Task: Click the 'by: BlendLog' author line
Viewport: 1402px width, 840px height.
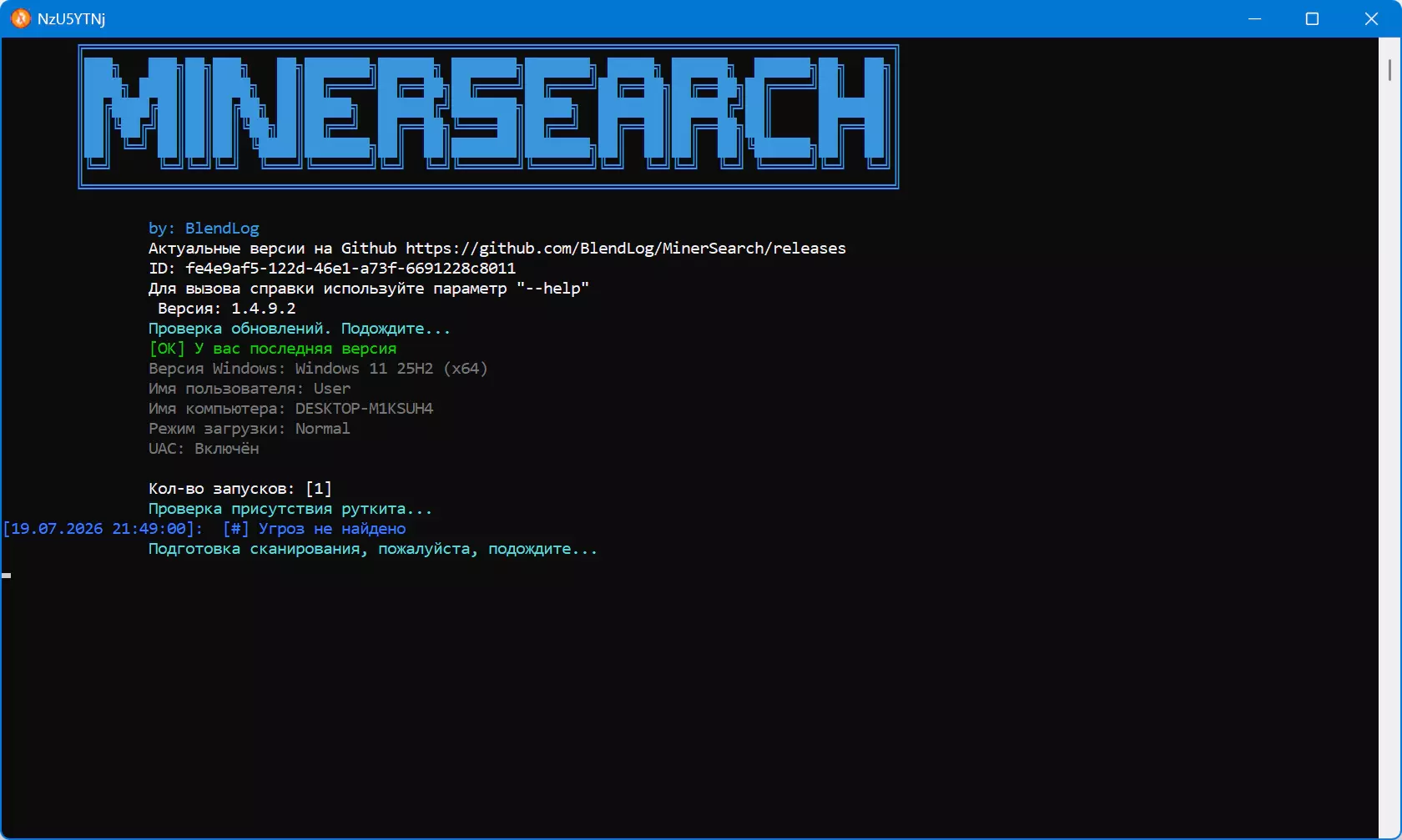Action: pyautogui.click(x=204, y=229)
